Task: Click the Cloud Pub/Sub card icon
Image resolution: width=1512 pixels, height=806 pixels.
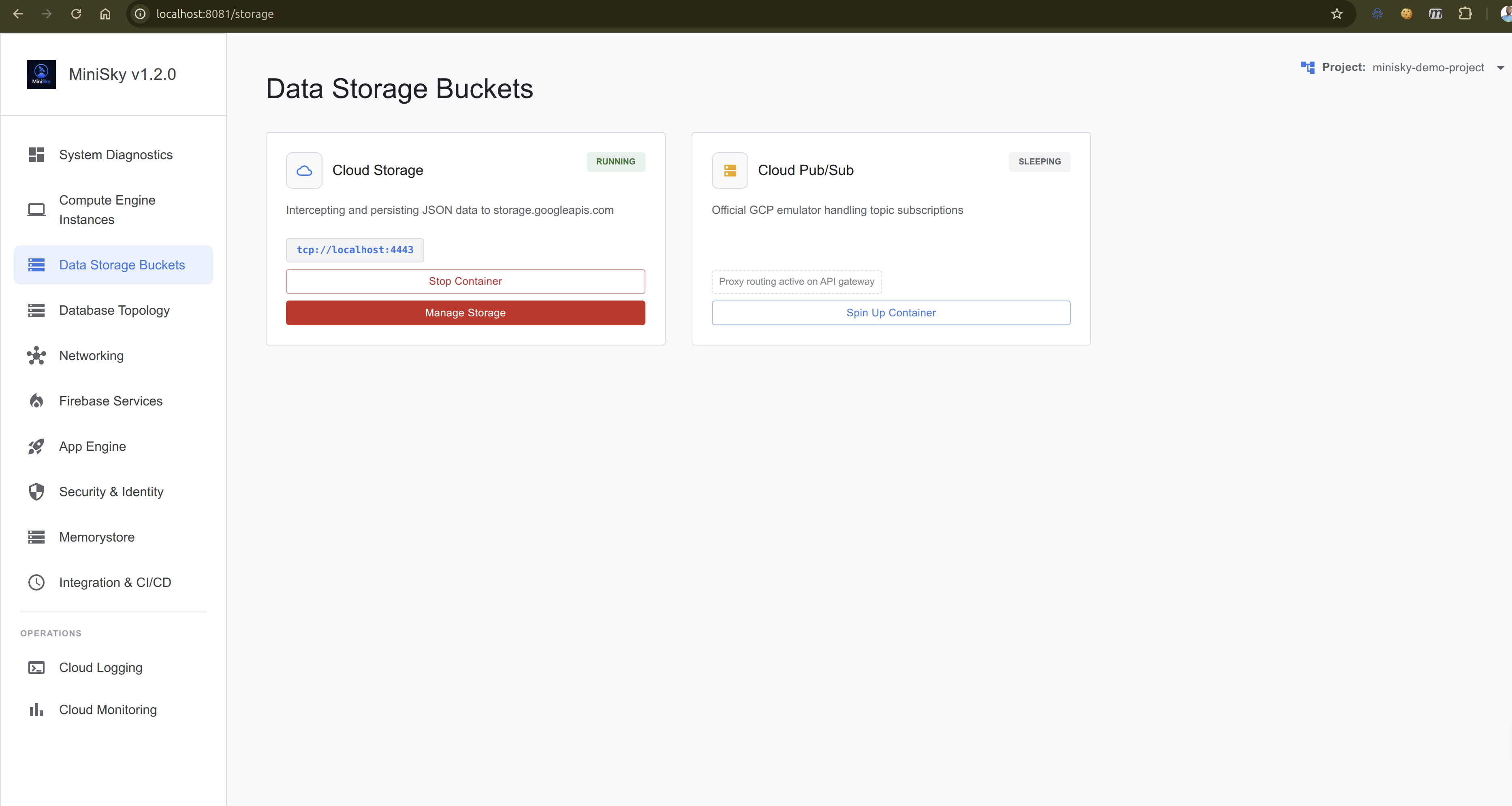Action: [x=730, y=171]
